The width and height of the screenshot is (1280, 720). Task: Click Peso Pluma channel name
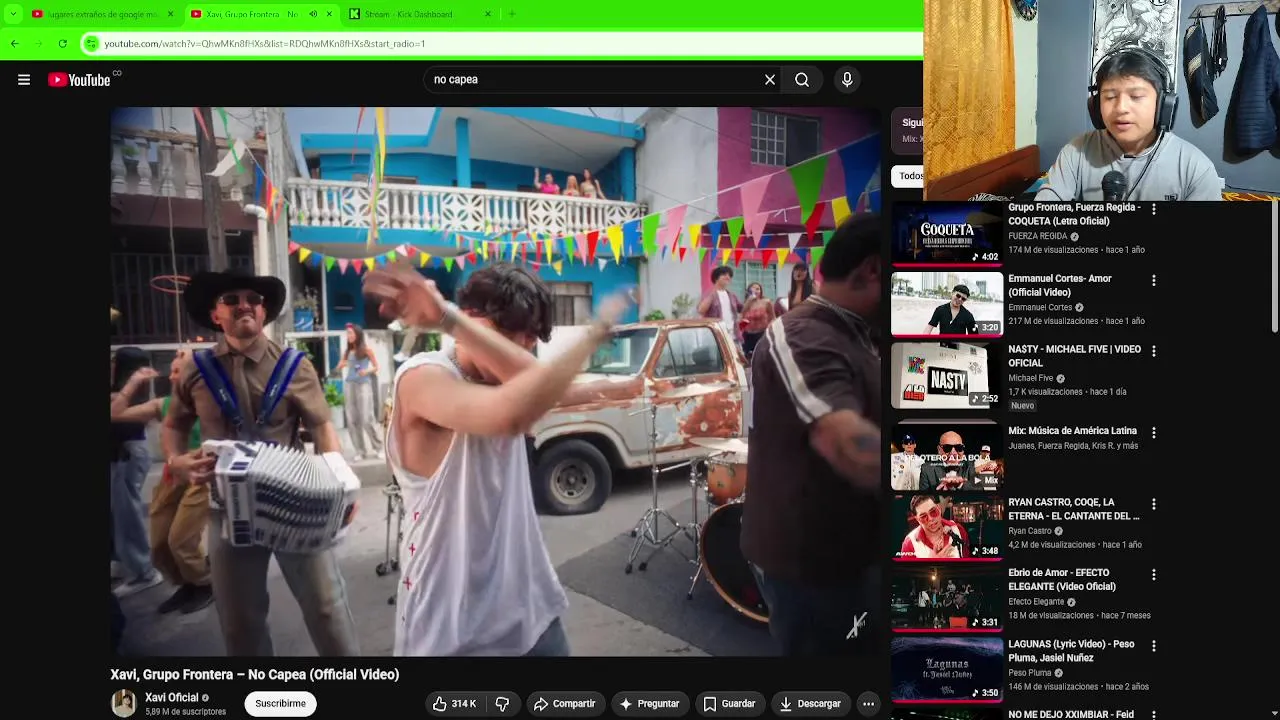[1030, 673]
